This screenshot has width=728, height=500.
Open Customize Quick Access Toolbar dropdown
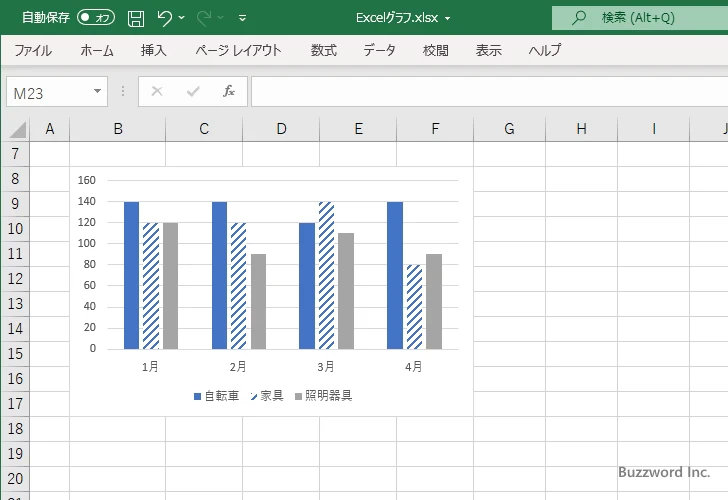pyautogui.click(x=242, y=18)
